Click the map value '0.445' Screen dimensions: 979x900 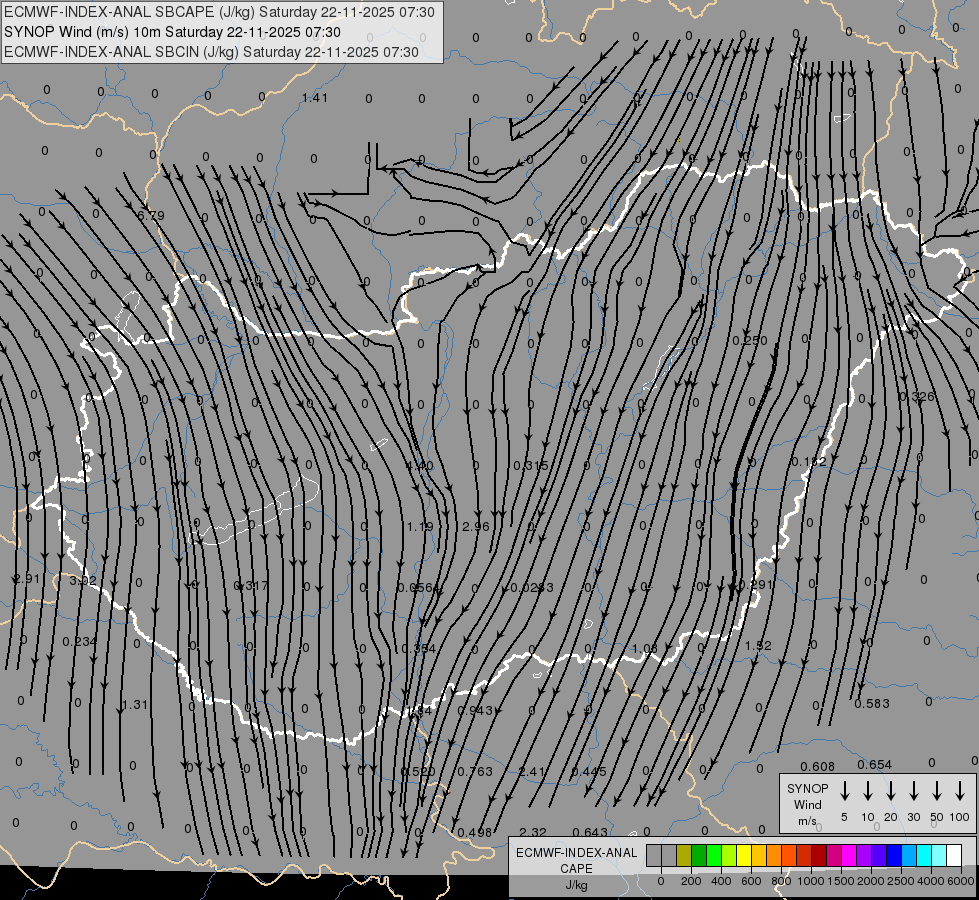(589, 771)
